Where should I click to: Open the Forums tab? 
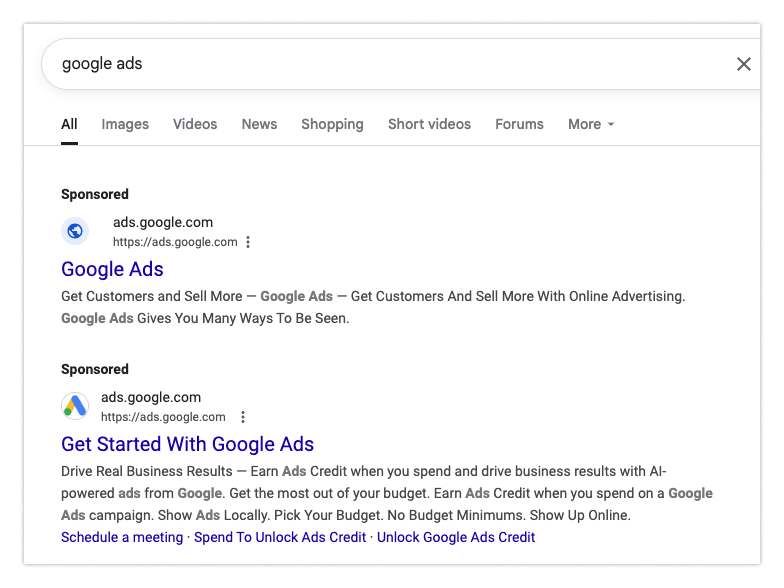[x=519, y=124]
